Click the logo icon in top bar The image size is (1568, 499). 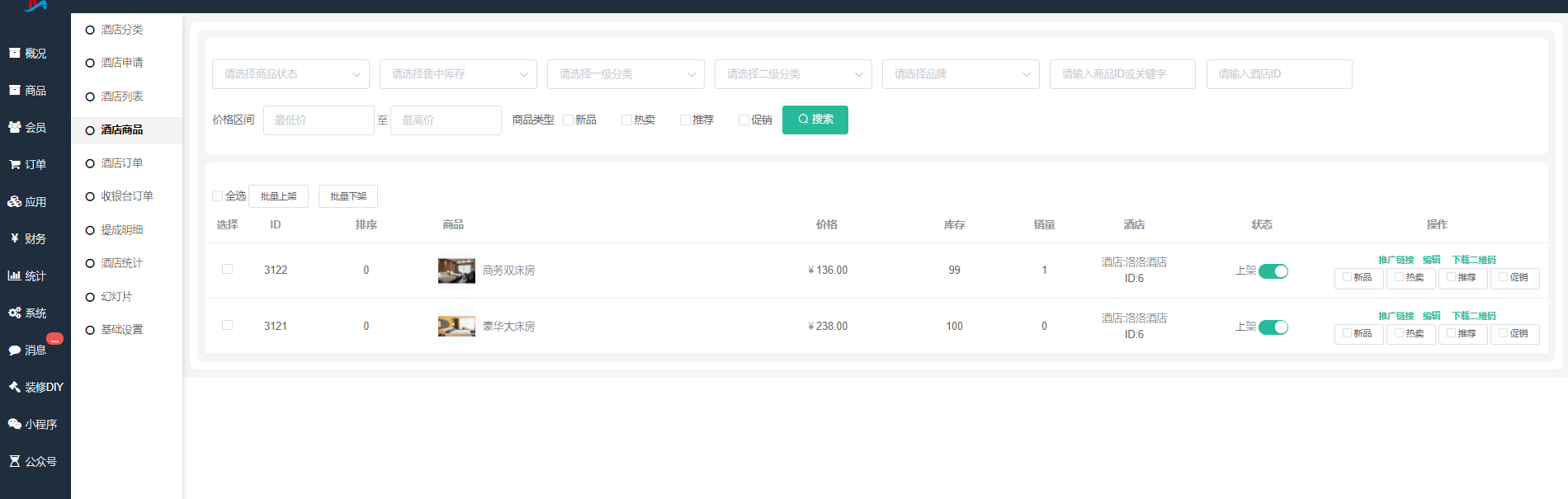35,6
